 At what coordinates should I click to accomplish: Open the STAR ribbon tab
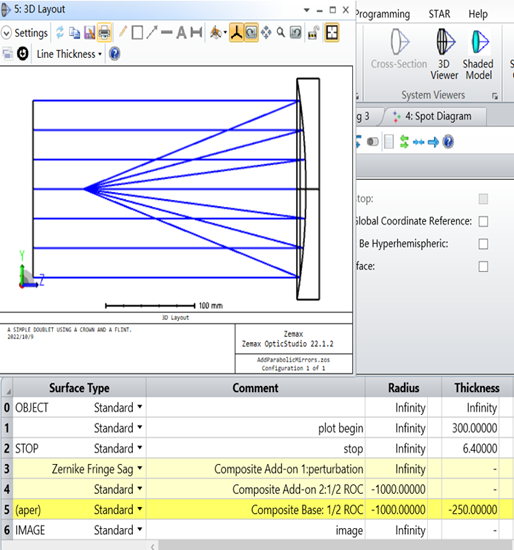439,14
